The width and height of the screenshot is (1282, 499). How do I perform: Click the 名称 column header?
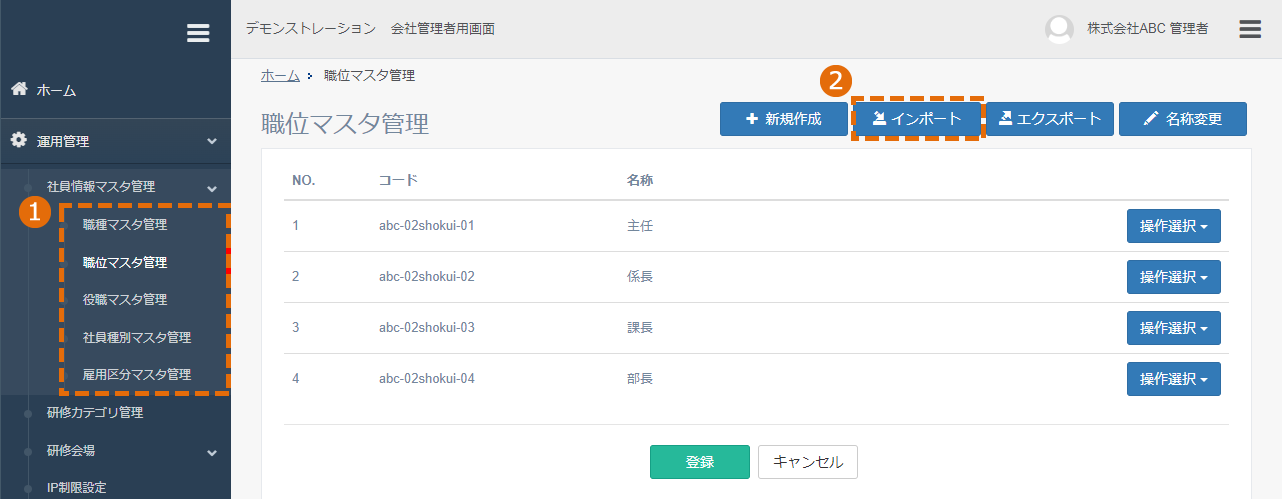point(640,181)
